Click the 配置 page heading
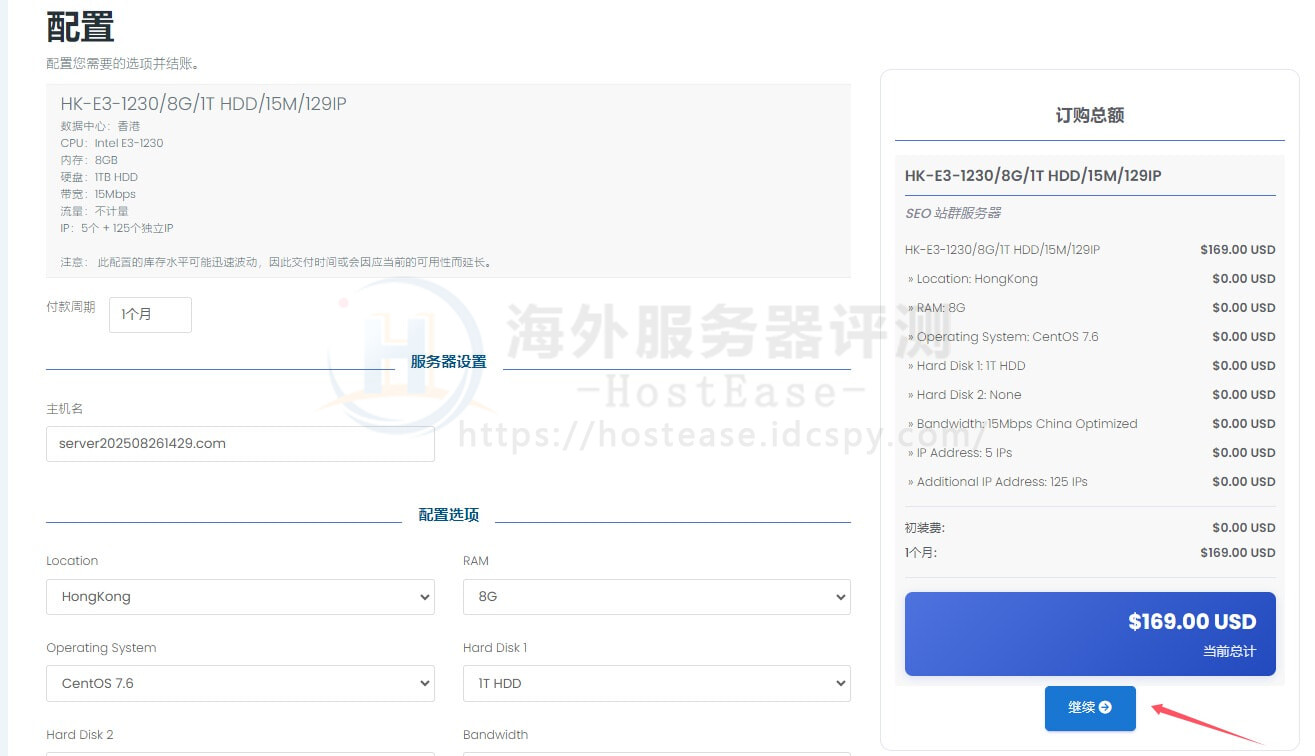This screenshot has height=756, width=1315. [x=80, y=27]
